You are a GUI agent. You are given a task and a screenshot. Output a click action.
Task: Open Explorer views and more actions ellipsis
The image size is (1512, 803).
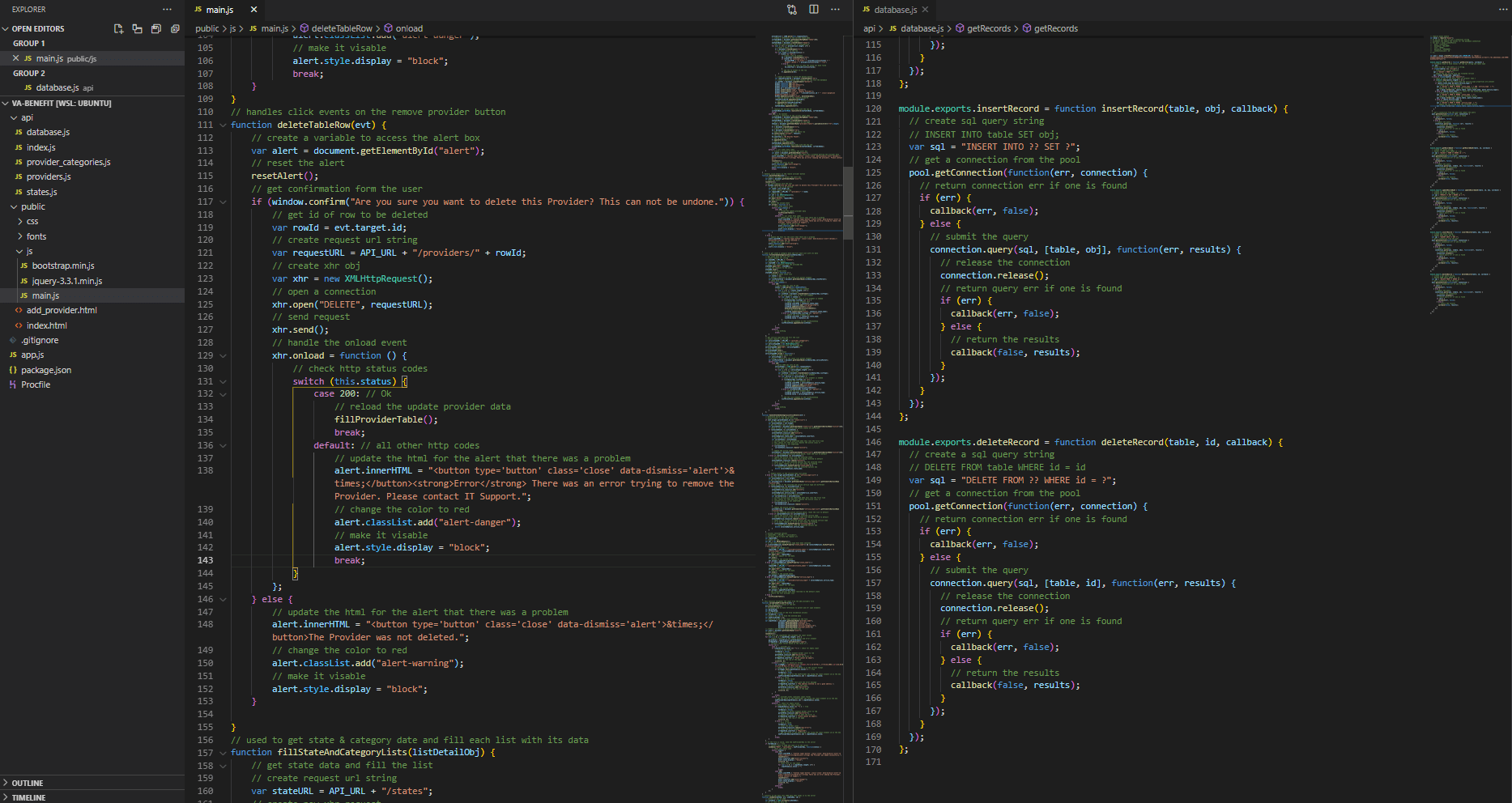tap(167, 9)
